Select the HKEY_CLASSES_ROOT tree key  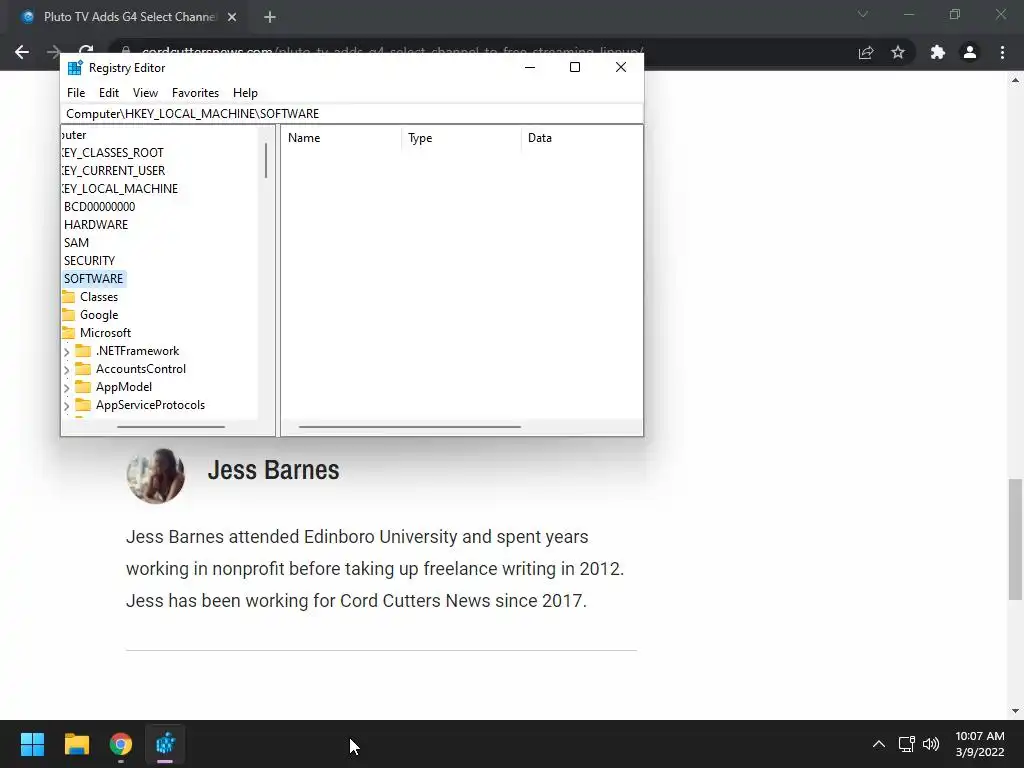[x=112, y=153]
